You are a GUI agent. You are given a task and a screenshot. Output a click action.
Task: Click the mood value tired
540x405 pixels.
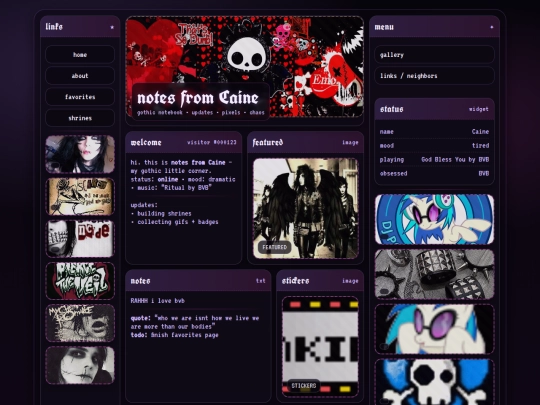480,146
